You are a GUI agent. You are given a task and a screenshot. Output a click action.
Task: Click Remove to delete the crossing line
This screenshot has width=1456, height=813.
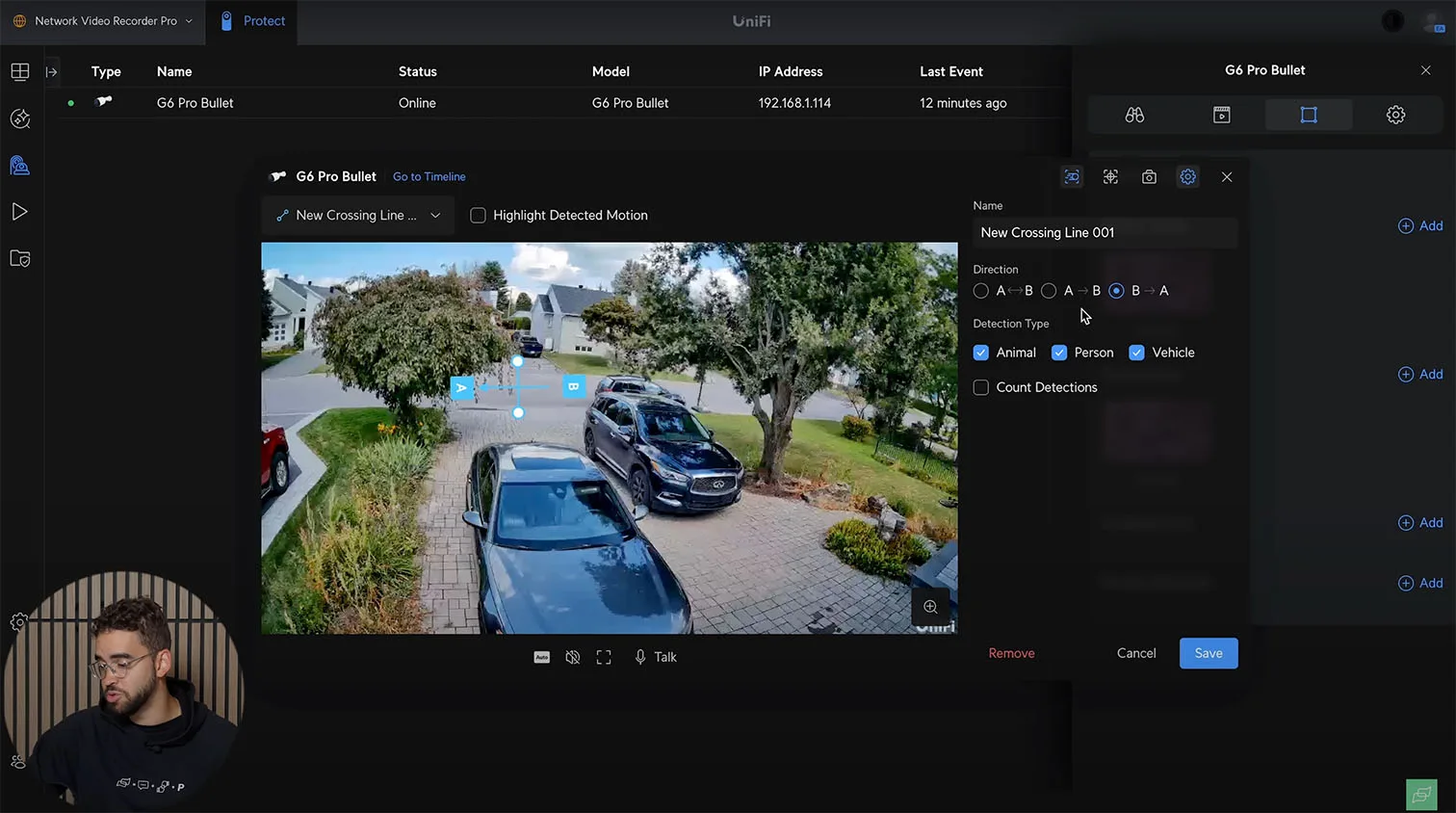coord(1011,653)
